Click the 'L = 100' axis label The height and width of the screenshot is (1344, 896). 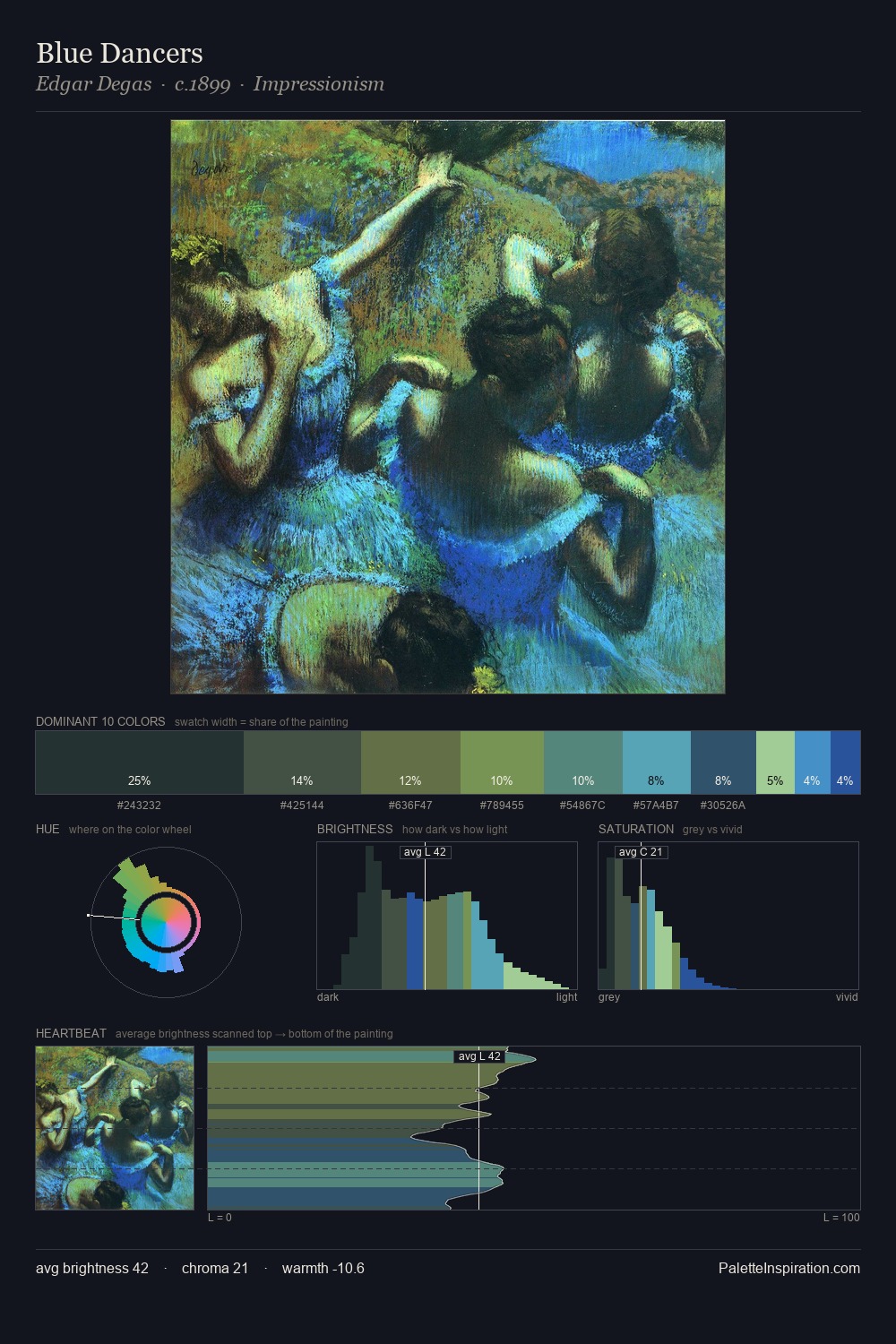click(x=841, y=1218)
